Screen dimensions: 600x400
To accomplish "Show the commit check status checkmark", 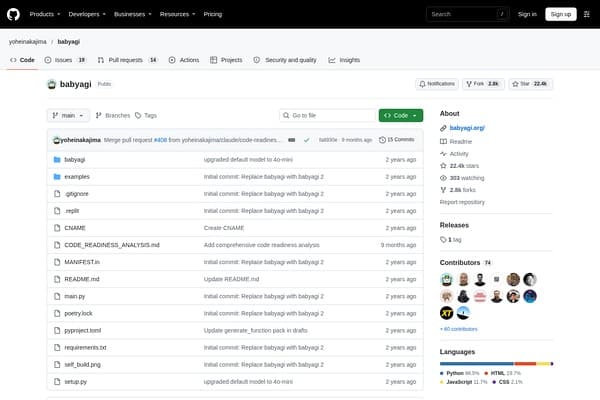I will pyautogui.click(x=307, y=140).
